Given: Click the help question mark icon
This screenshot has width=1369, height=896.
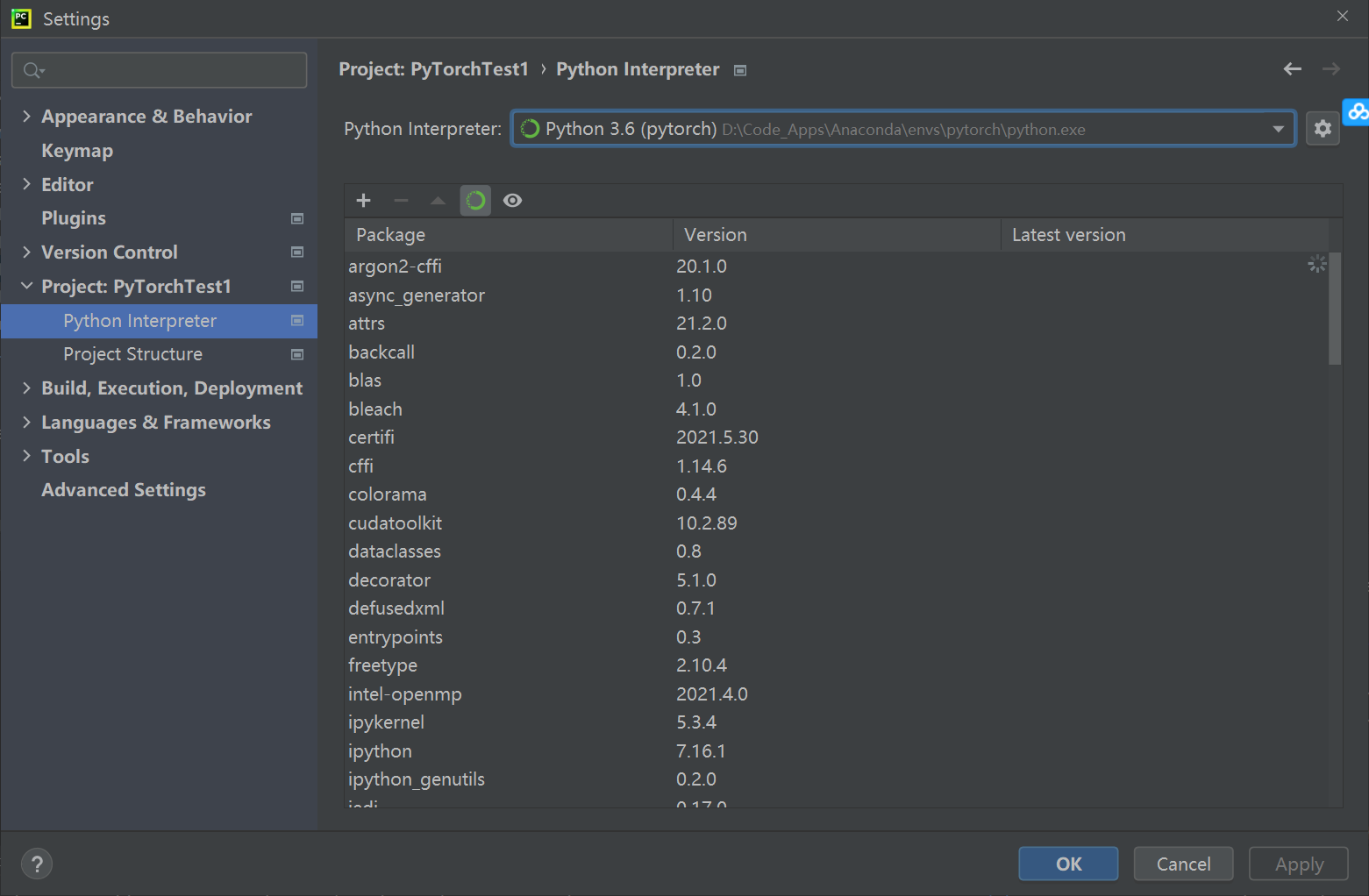Looking at the screenshot, I should pyautogui.click(x=37, y=864).
